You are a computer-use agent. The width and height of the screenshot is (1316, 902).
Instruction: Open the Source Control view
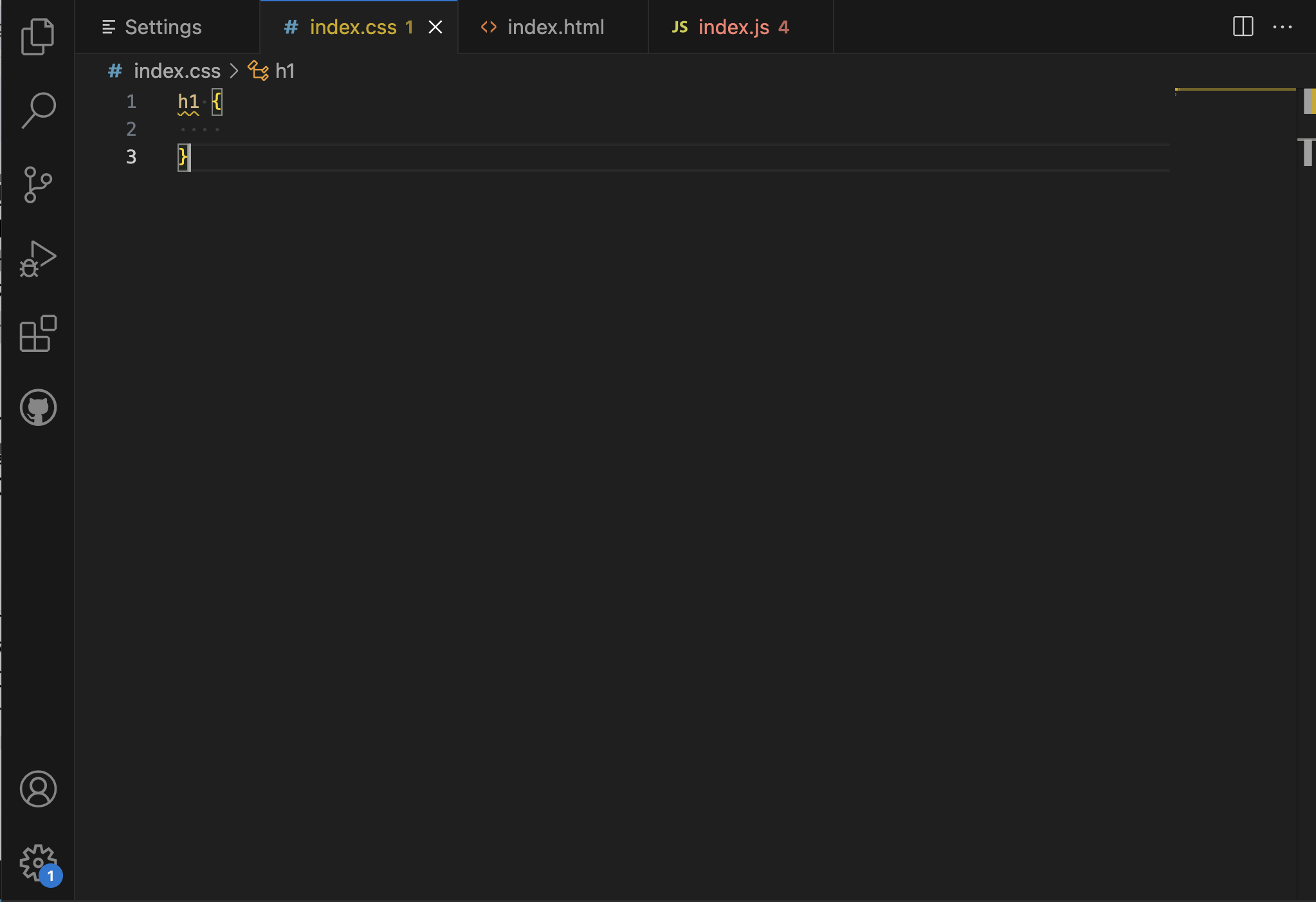pyautogui.click(x=38, y=185)
